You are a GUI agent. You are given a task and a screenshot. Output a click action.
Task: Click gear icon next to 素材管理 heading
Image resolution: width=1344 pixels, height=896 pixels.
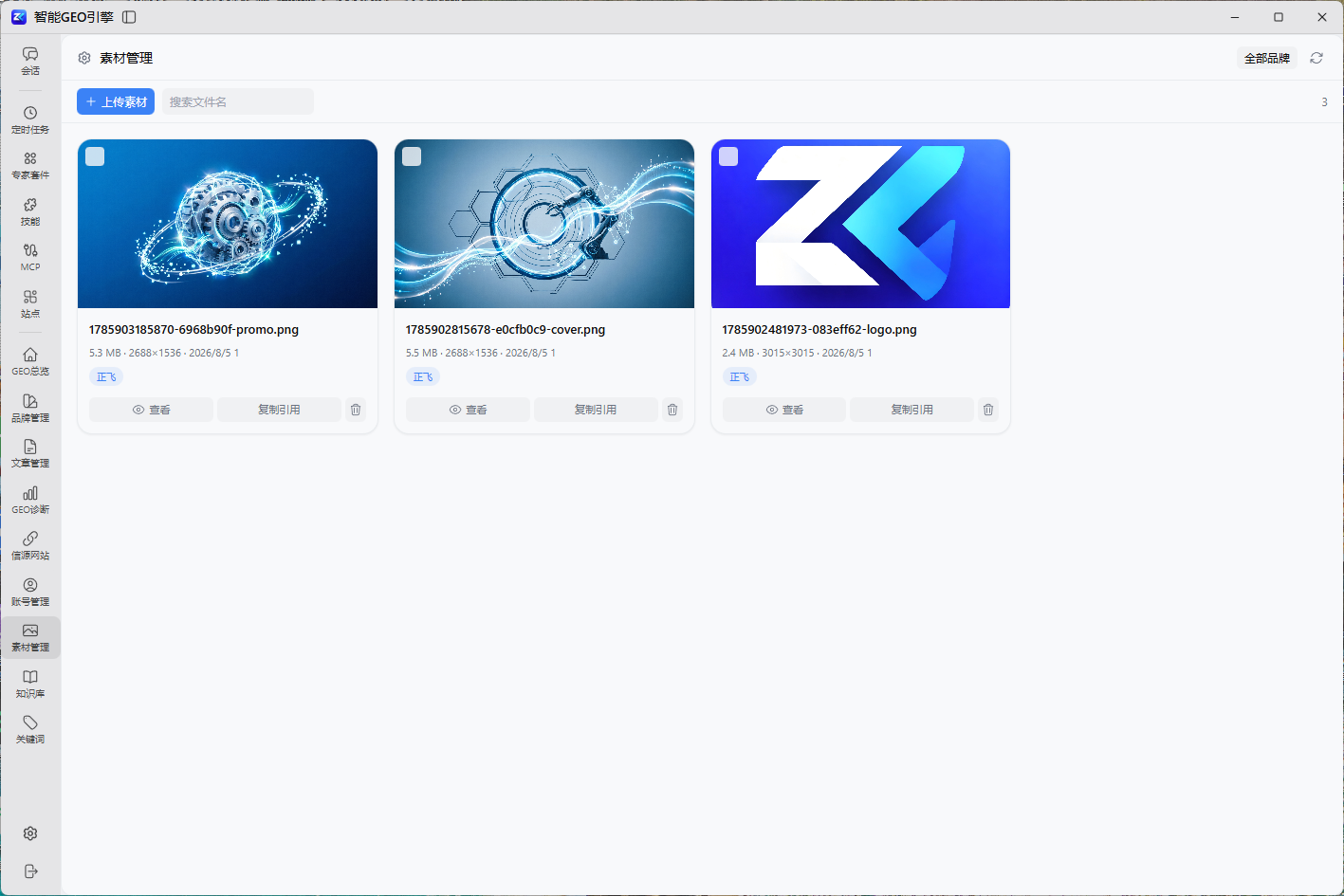click(x=84, y=58)
